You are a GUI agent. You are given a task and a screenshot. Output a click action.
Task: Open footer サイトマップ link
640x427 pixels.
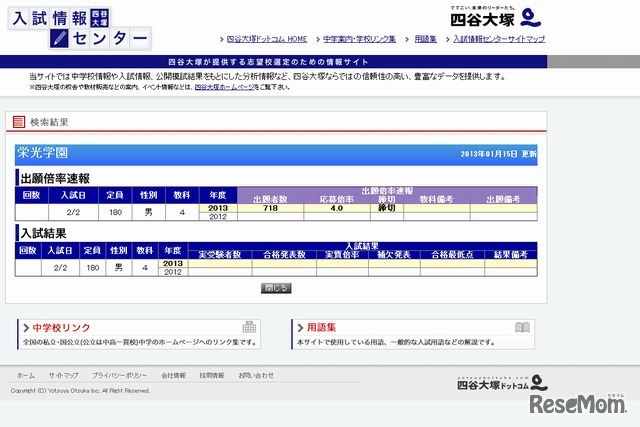click(63, 375)
